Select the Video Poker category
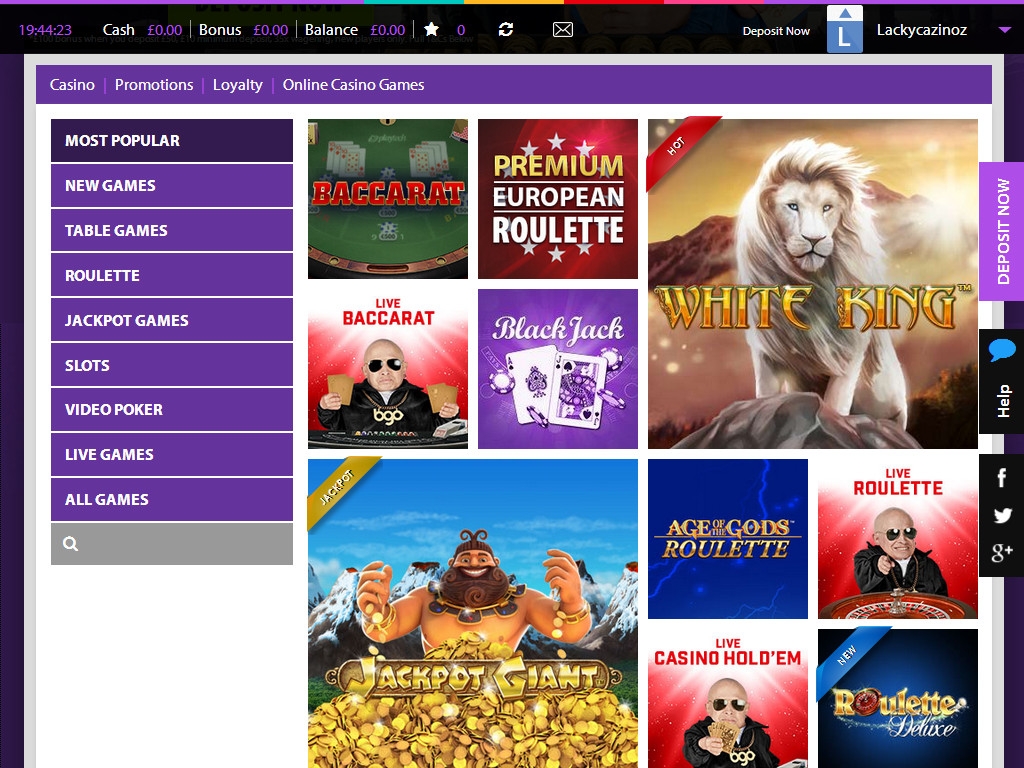The height and width of the screenshot is (768, 1024). pos(172,409)
